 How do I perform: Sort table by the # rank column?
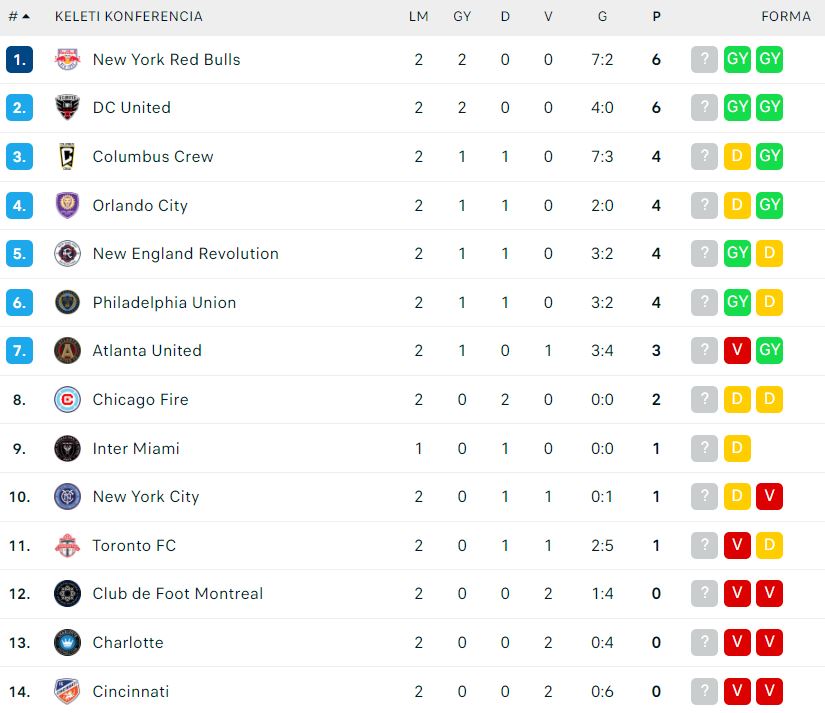(19, 16)
